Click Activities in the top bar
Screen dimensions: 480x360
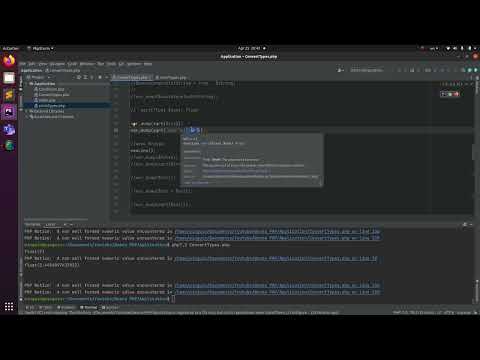point(11,48)
